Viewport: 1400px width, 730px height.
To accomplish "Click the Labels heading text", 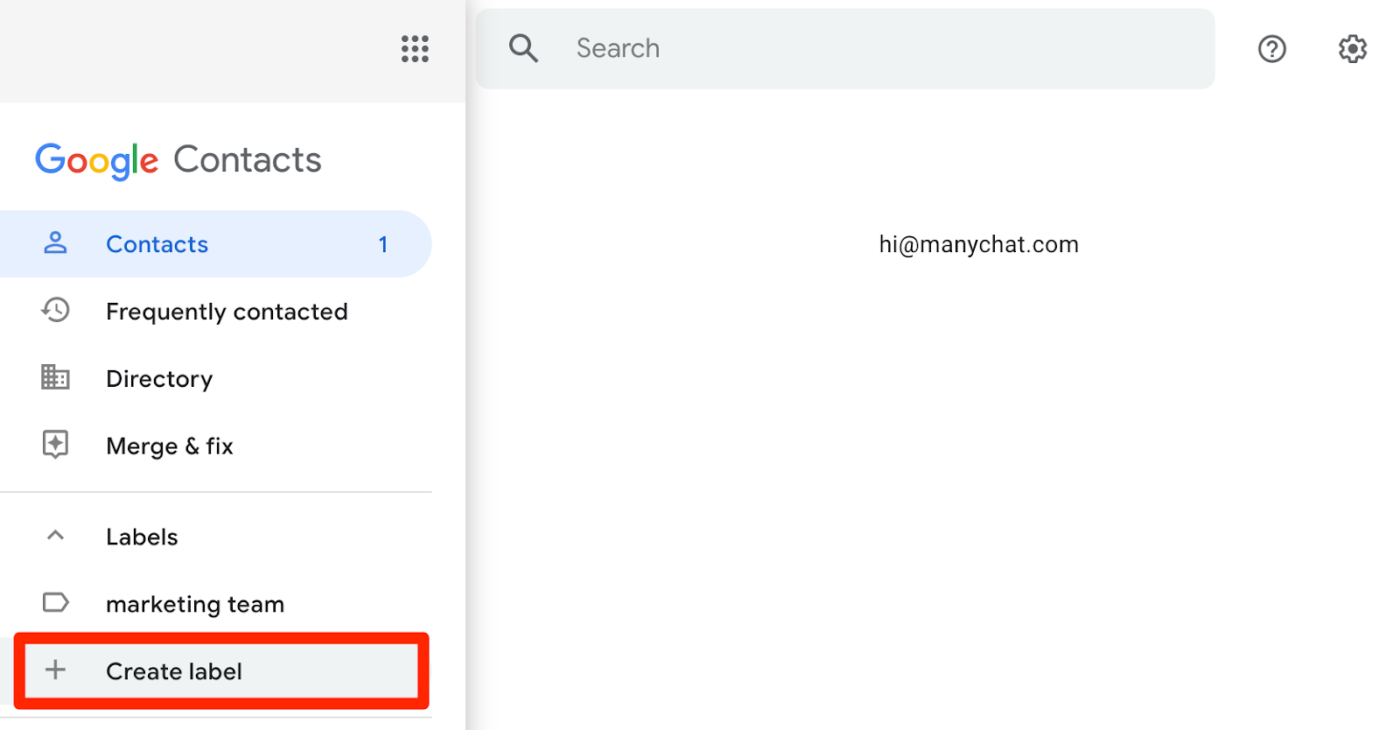I will pyautogui.click(x=142, y=536).
